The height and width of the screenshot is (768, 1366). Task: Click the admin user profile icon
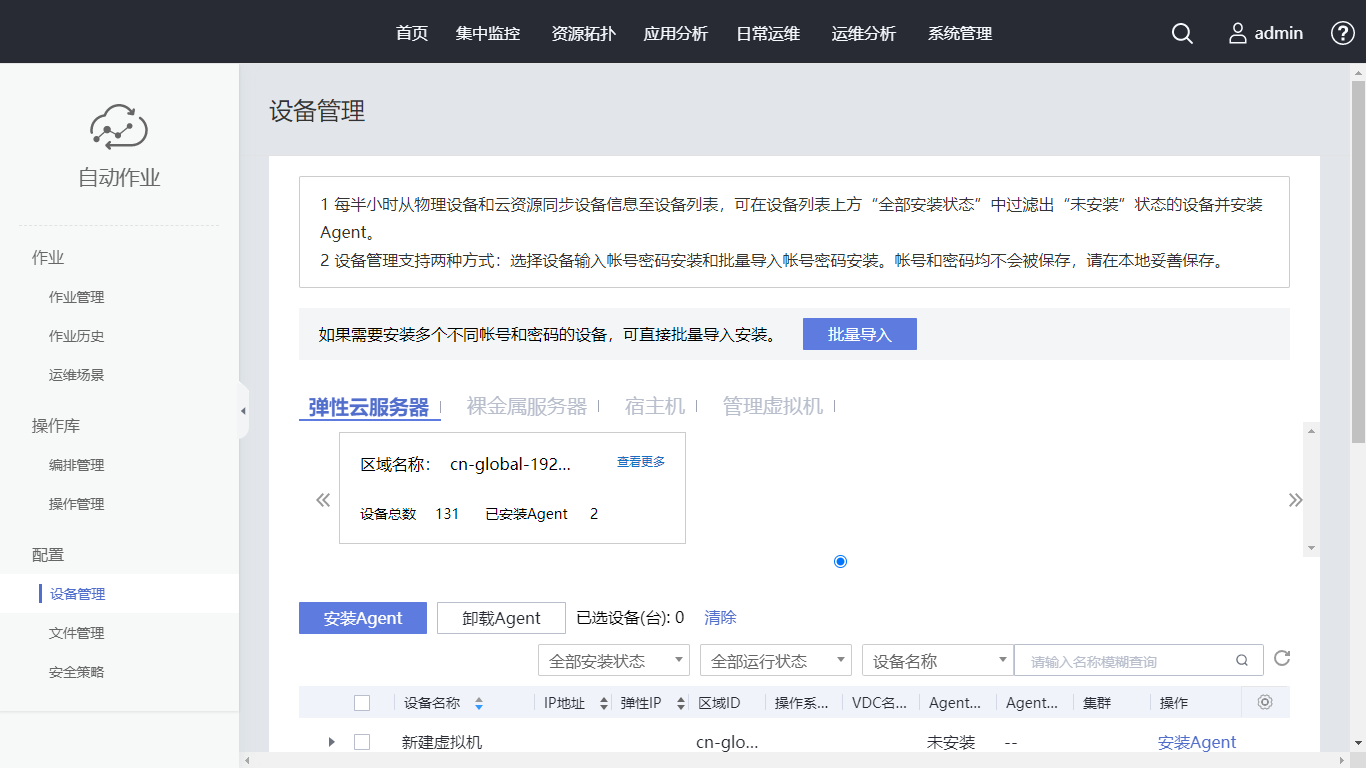pyautogui.click(x=1238, y=33)
